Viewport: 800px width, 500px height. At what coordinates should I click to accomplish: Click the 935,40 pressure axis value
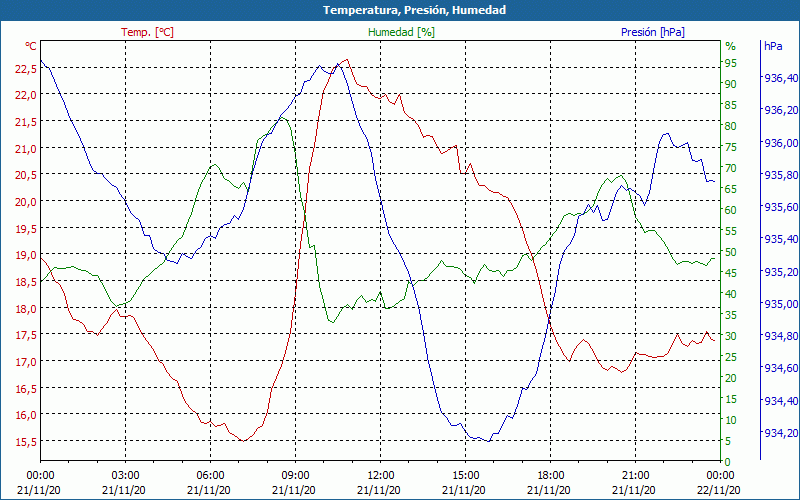(781, 240)
